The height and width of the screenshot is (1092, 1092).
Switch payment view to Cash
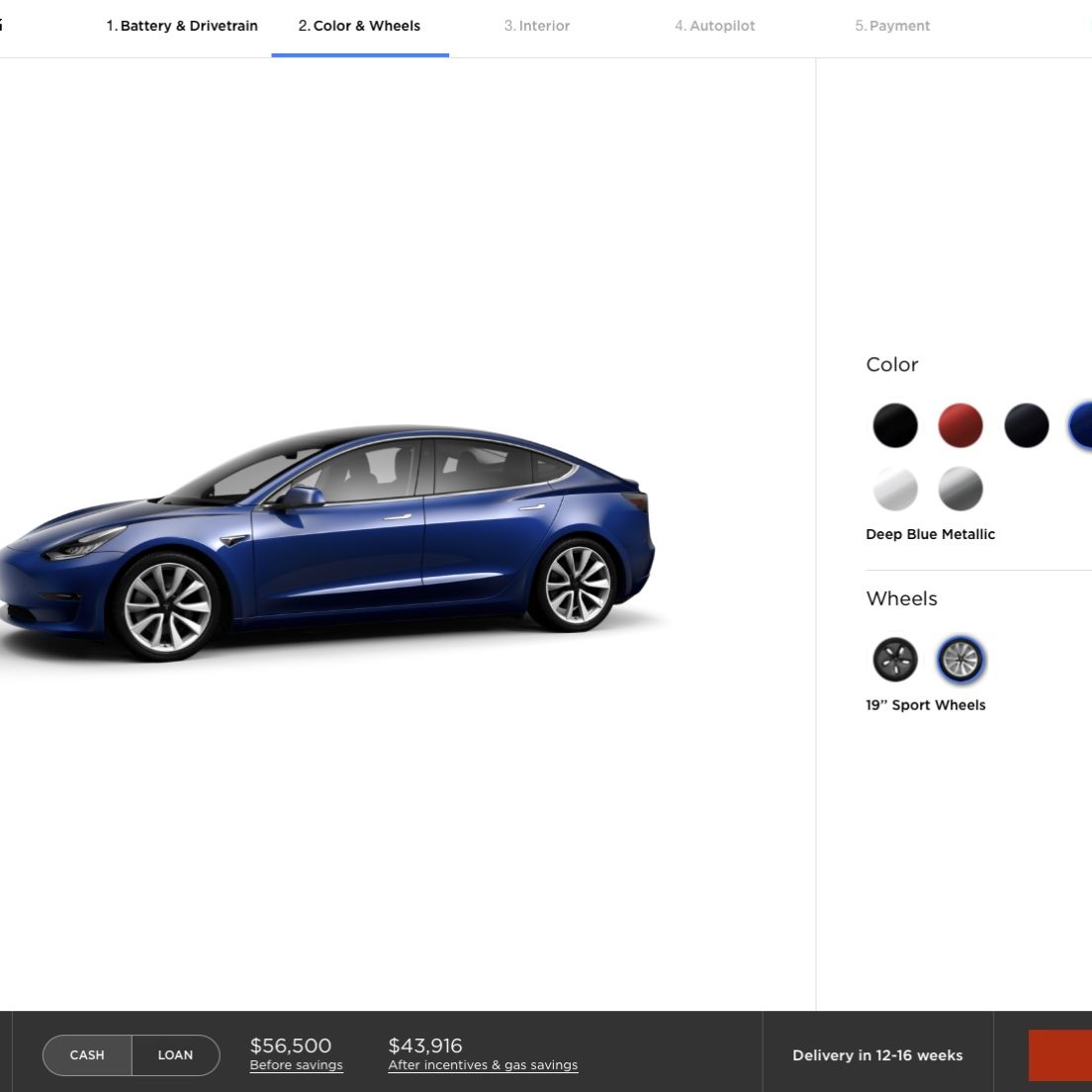[x=87, y=1055]
